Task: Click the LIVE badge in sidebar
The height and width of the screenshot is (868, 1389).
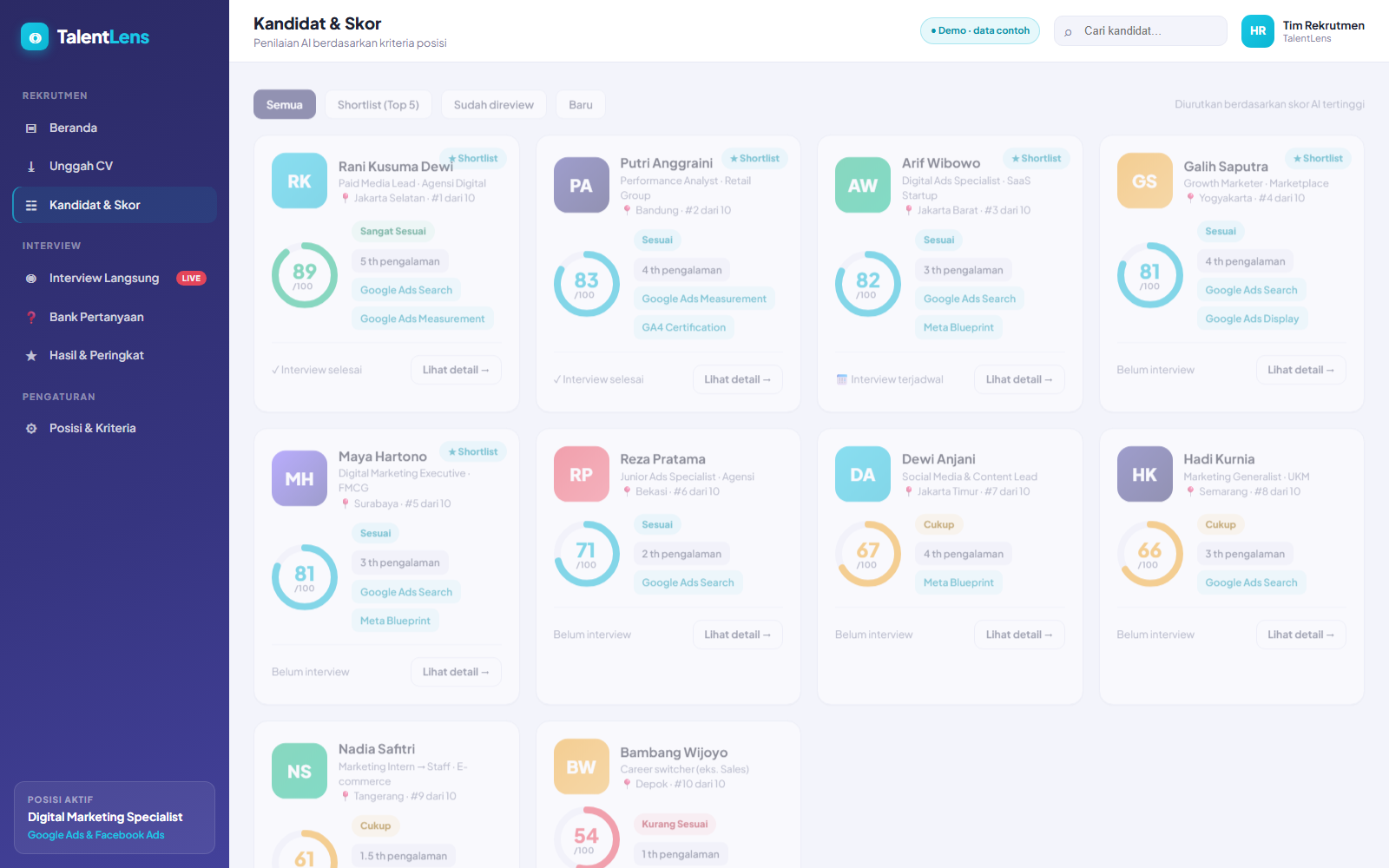Action: pos(191,279)
